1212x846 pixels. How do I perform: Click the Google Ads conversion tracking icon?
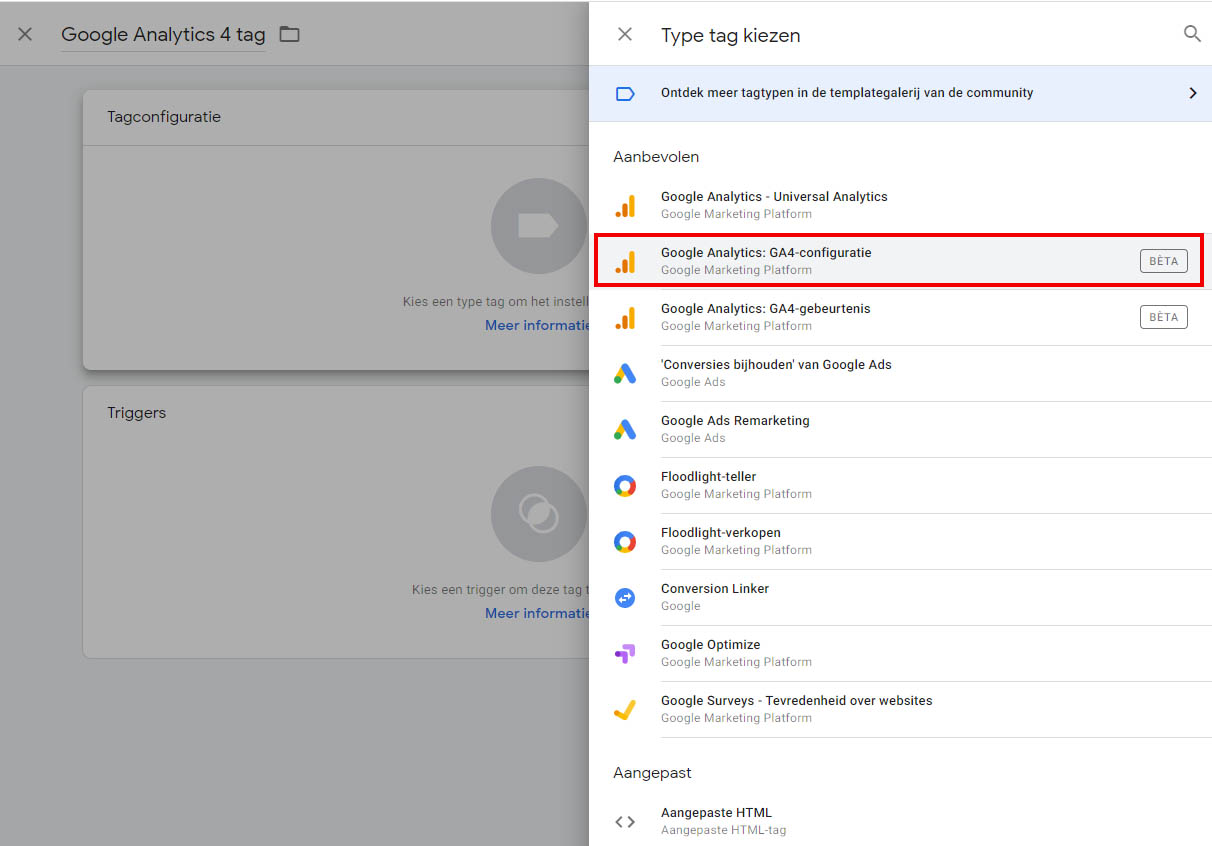click(625, 374)
